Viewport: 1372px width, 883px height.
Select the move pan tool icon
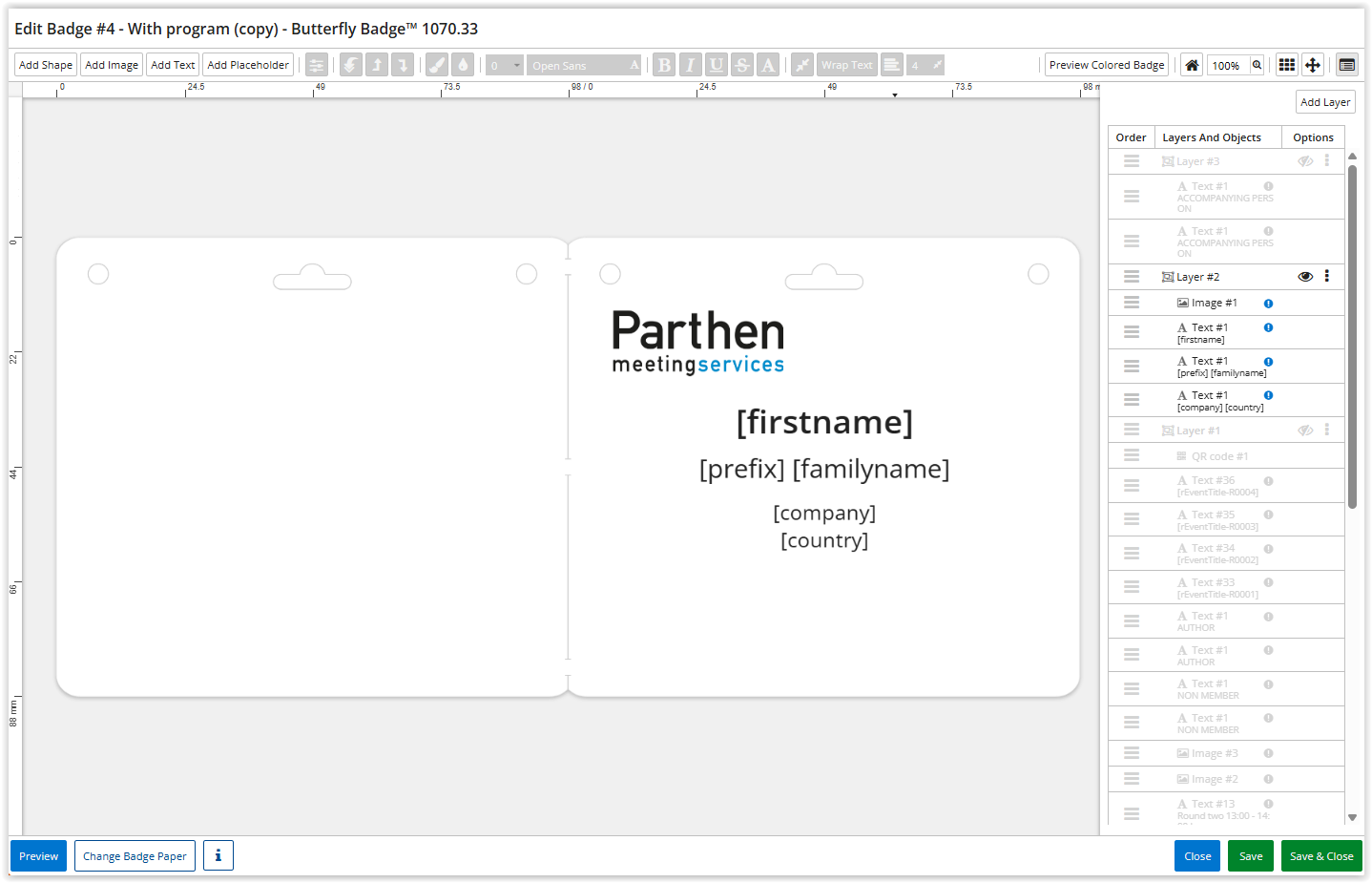click(1313, 65)
